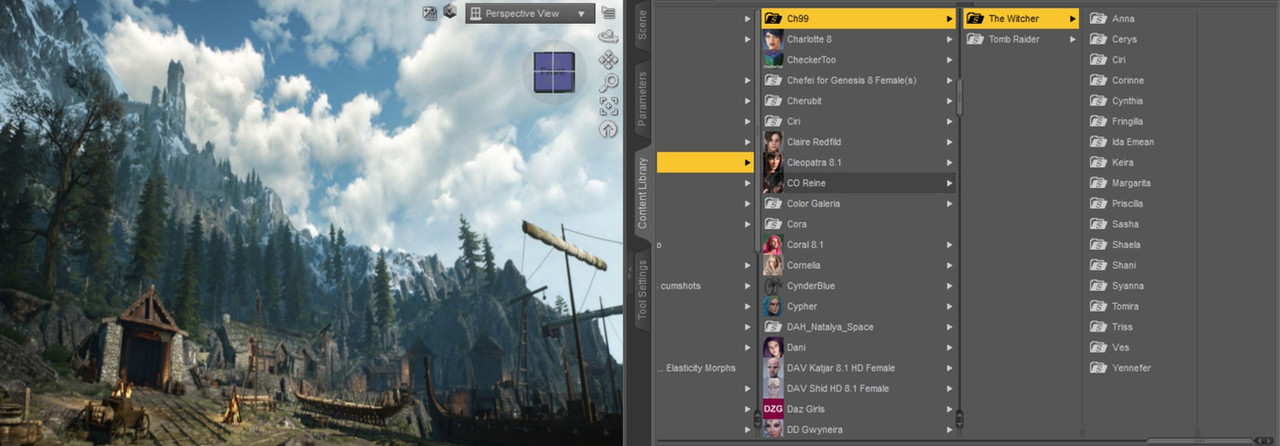Expand the Cypher submenu arrow

949,306
